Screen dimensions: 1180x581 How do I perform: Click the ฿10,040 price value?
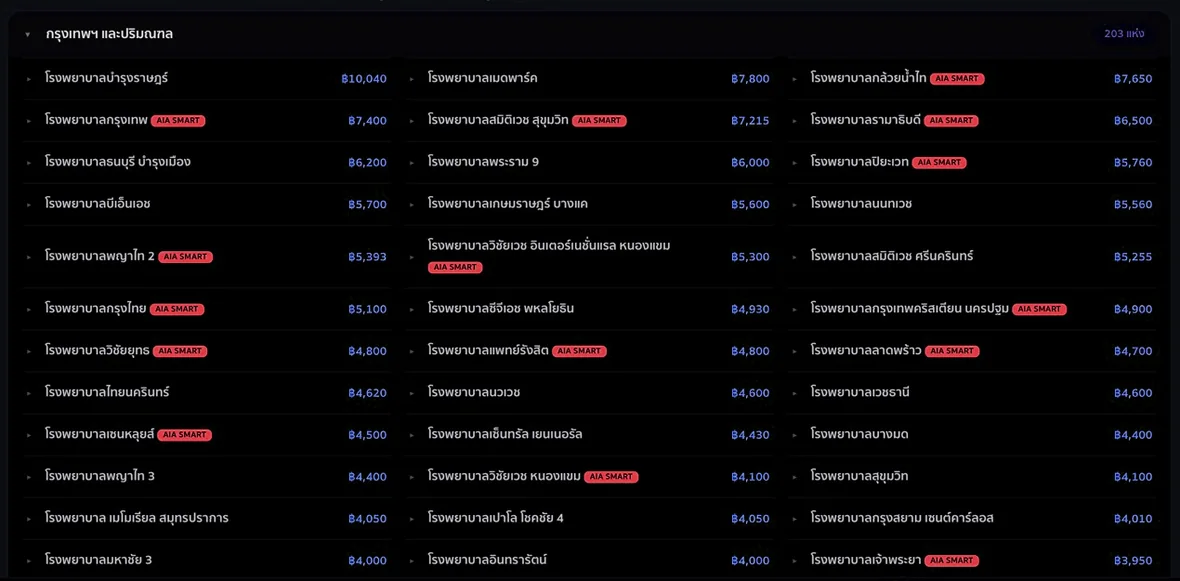(363, 78)
